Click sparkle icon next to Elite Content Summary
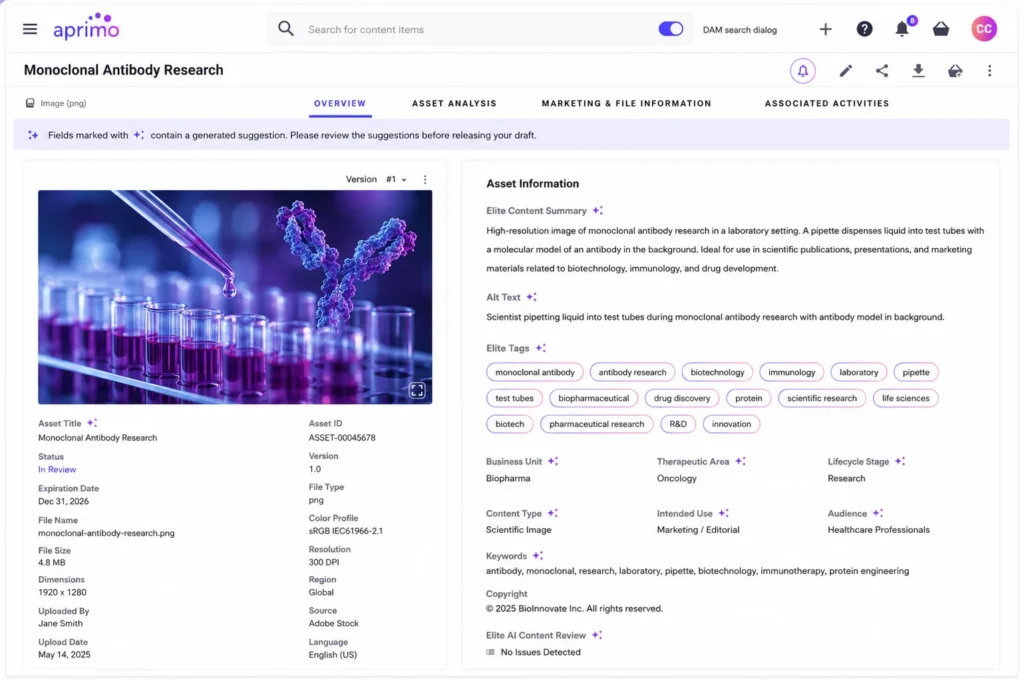This screenshot has width=1024, height=680. [598, 210]
